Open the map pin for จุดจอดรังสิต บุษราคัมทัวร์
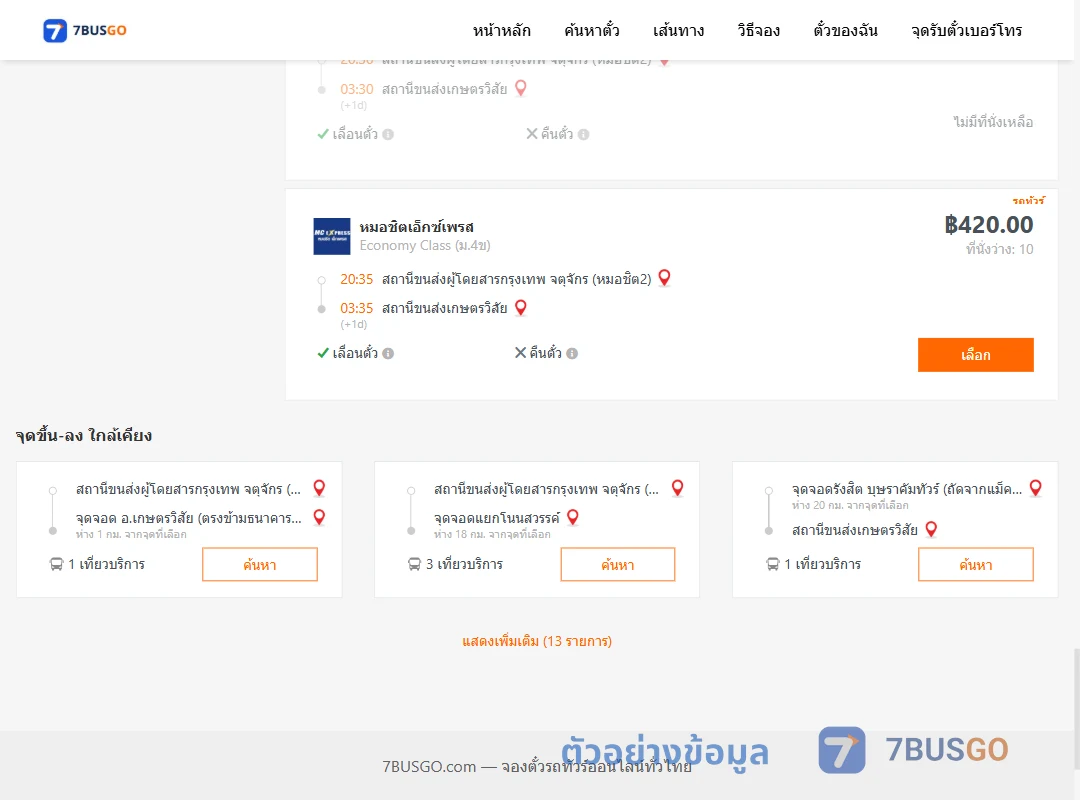This screenshot has height=800, width=1080. pyautogui.click(x=1035, y=488)
